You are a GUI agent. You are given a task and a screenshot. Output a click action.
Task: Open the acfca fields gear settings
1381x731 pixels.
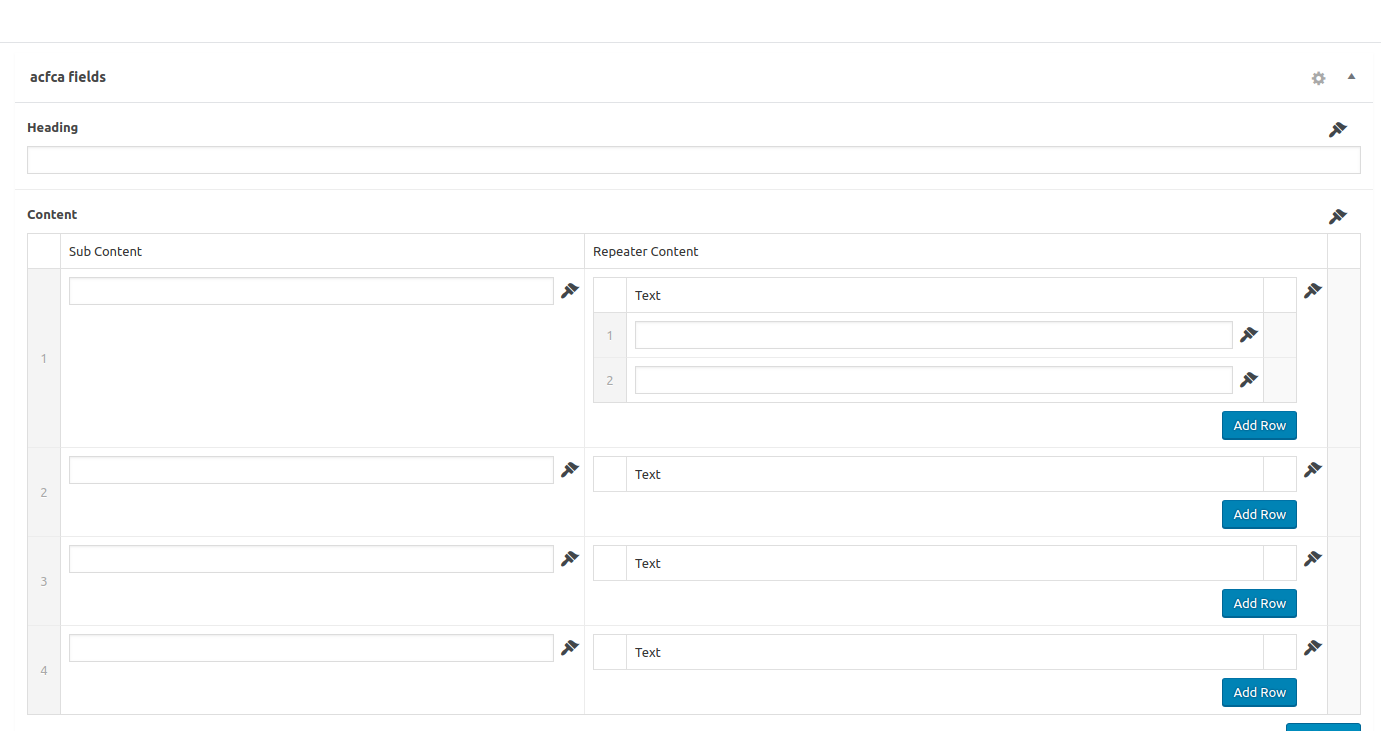pyautogui.click(x=1319, y=78)
